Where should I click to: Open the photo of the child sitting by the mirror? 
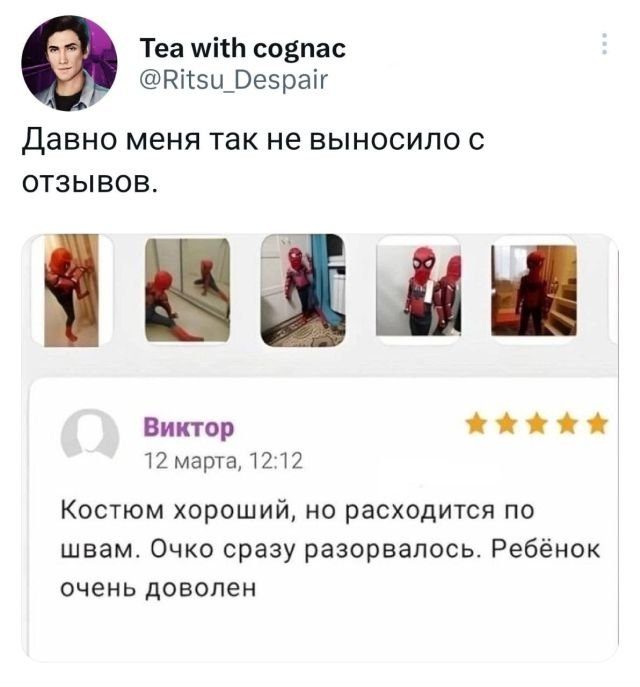point(187,290)
